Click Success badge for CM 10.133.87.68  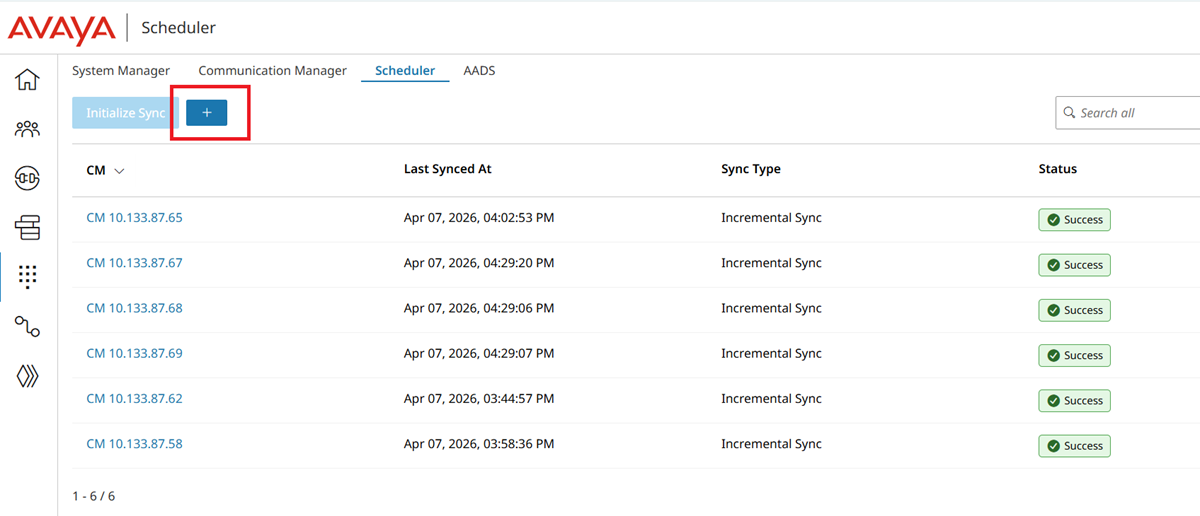[1074, 310]
